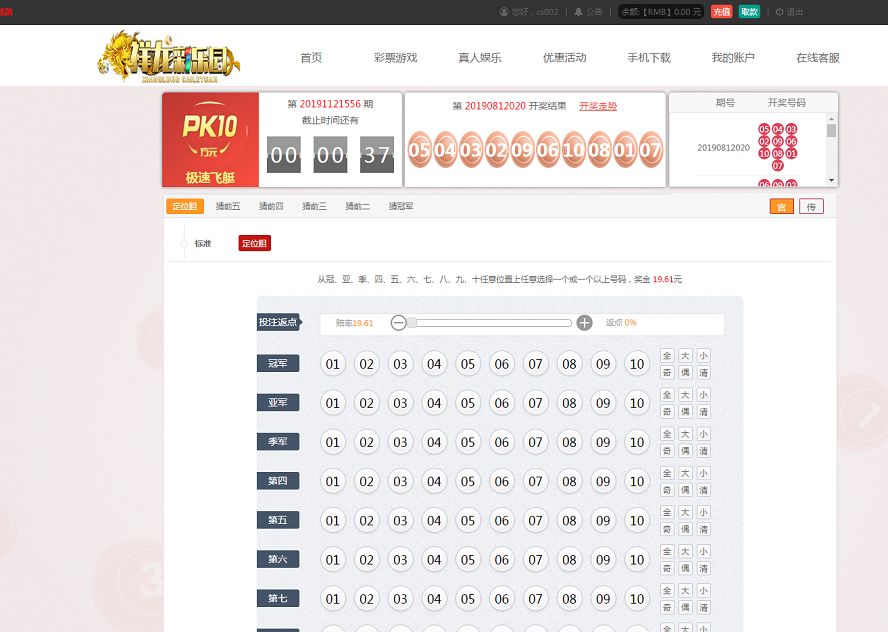Click the 清 clear icon on the 冠军 row

[702, 372]
